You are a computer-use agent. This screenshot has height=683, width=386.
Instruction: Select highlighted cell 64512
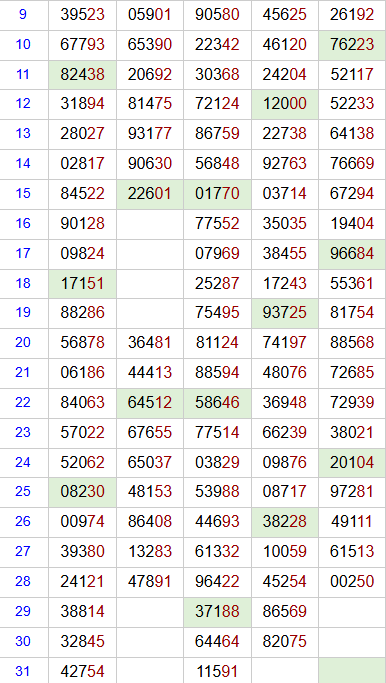point(149,402)
